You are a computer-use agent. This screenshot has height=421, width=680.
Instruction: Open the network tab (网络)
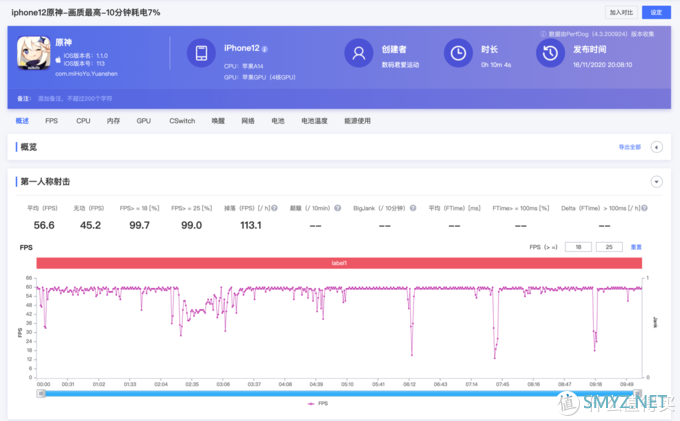pos(248,121)
